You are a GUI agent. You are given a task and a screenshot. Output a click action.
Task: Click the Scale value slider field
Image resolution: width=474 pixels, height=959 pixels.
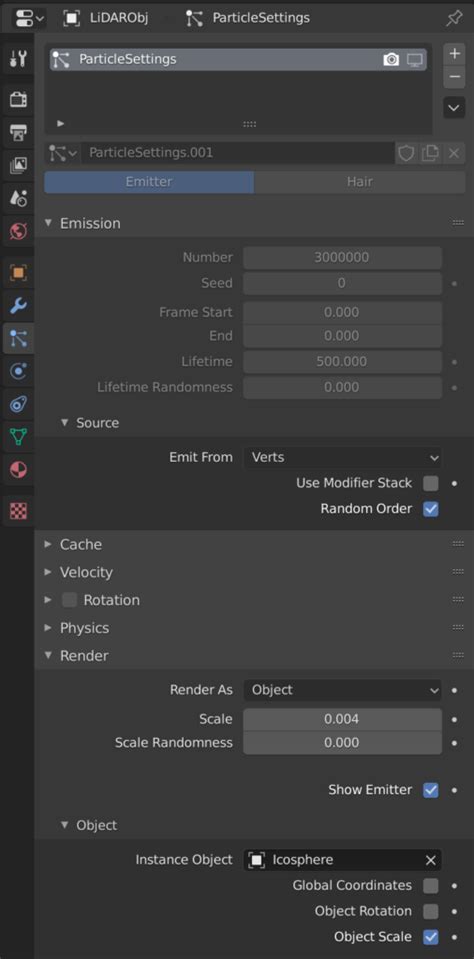pos(343,719)
